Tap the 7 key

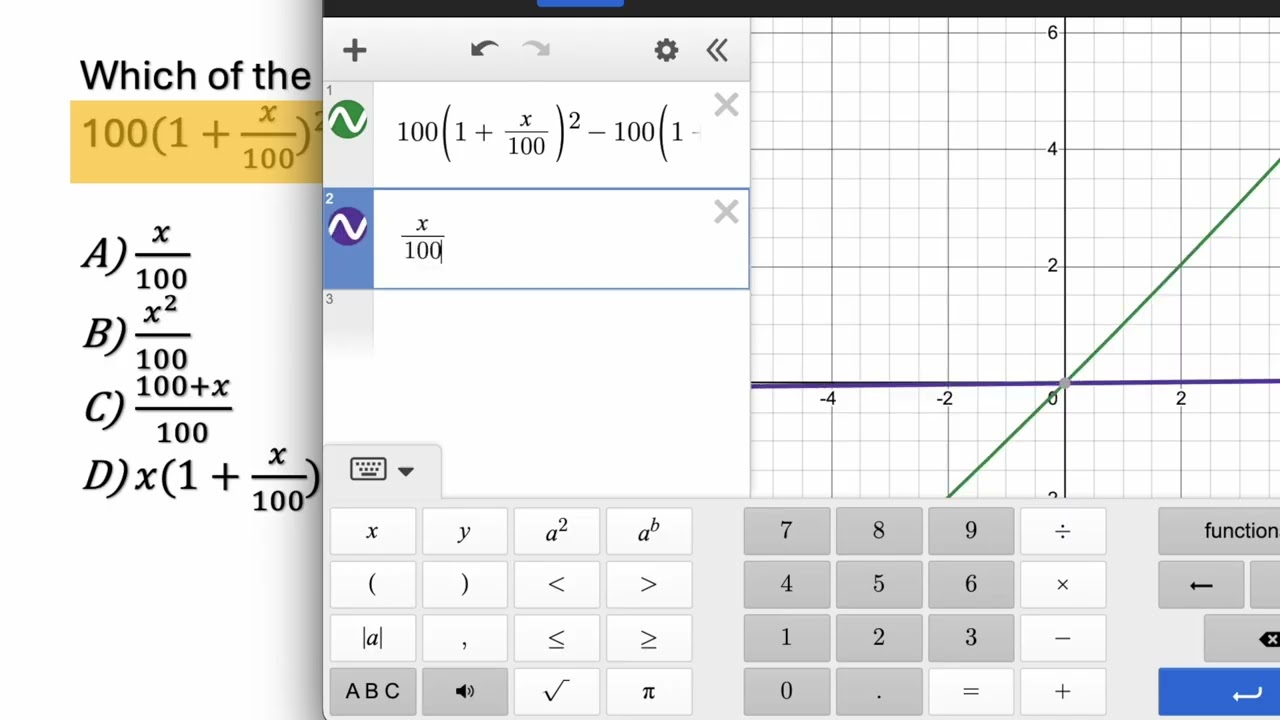[786, 531]
